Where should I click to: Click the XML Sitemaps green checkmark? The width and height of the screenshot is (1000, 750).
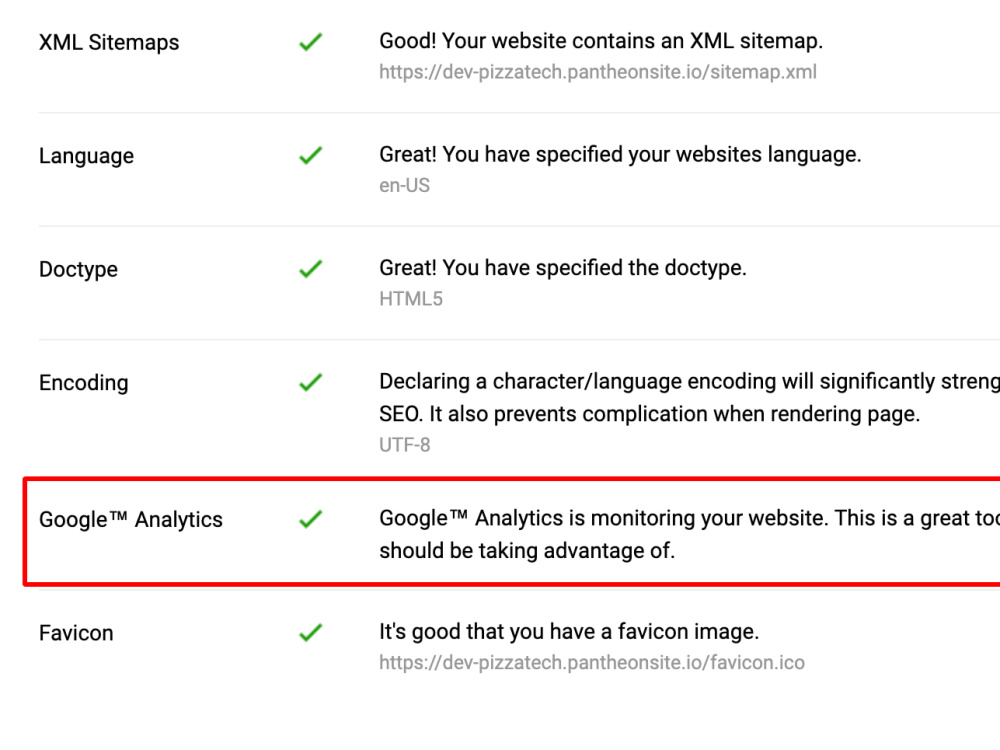click(x=311, y=42)
